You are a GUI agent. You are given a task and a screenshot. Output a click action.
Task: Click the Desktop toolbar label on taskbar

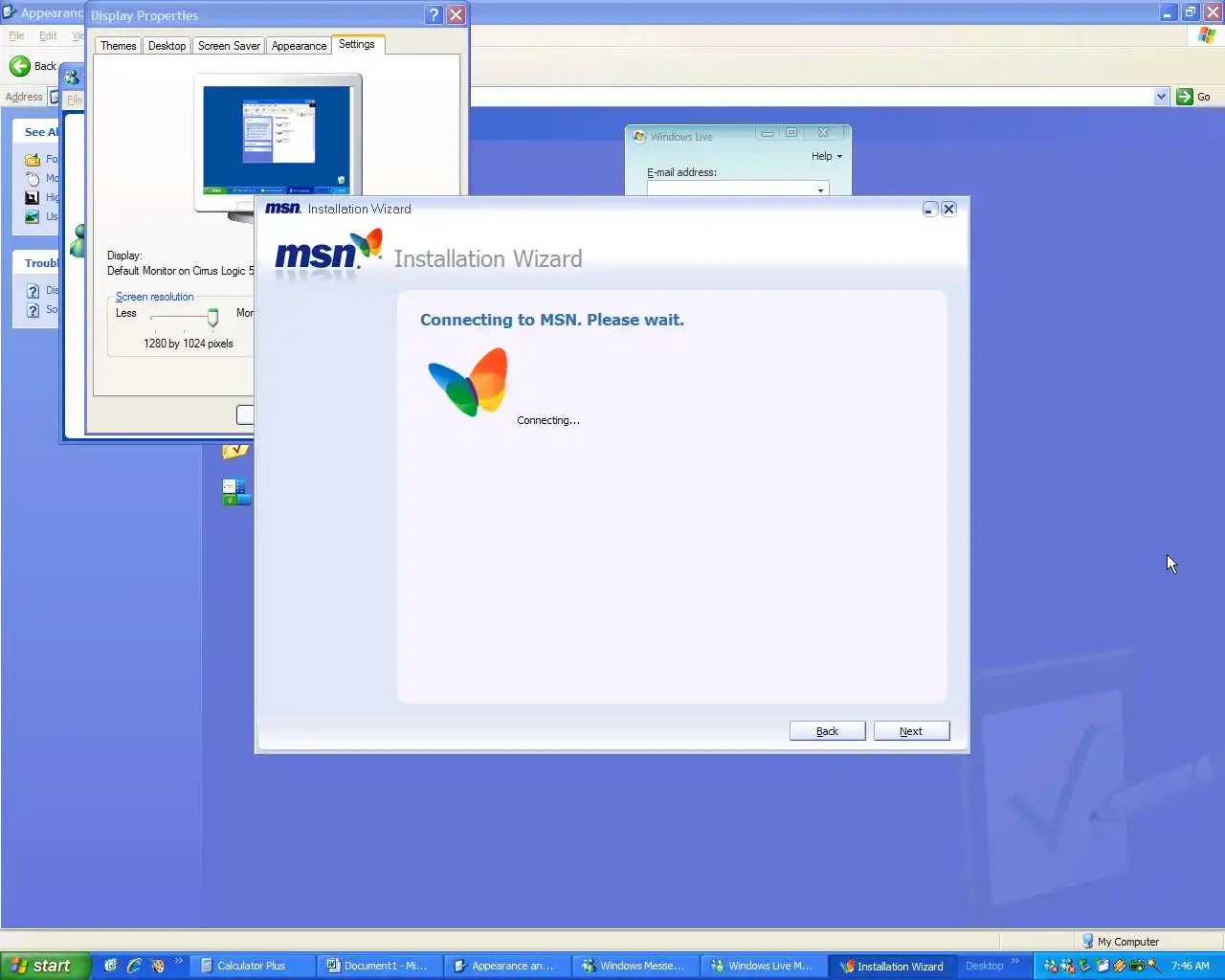tap(984, 966)
